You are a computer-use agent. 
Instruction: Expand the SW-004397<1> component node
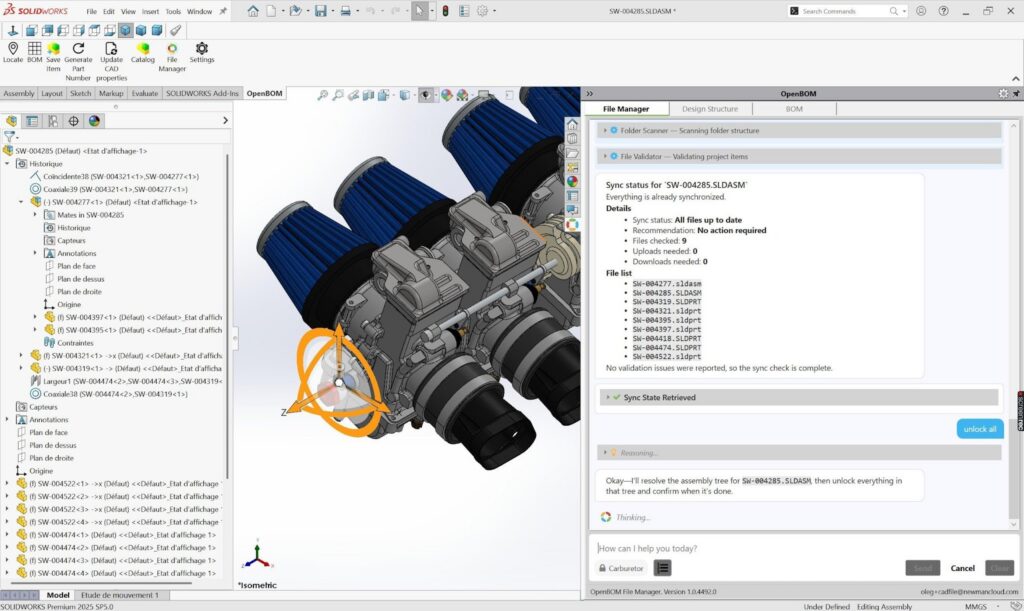pos(35,317)
